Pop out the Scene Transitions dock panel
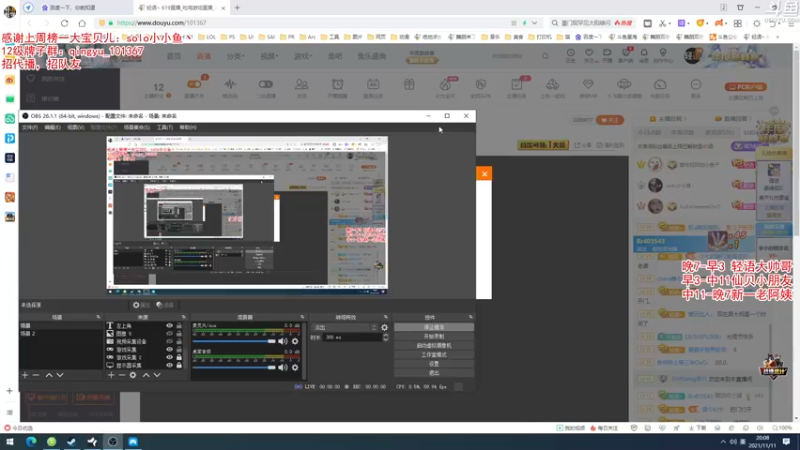 pyautogui.click(x=386, y=317)
